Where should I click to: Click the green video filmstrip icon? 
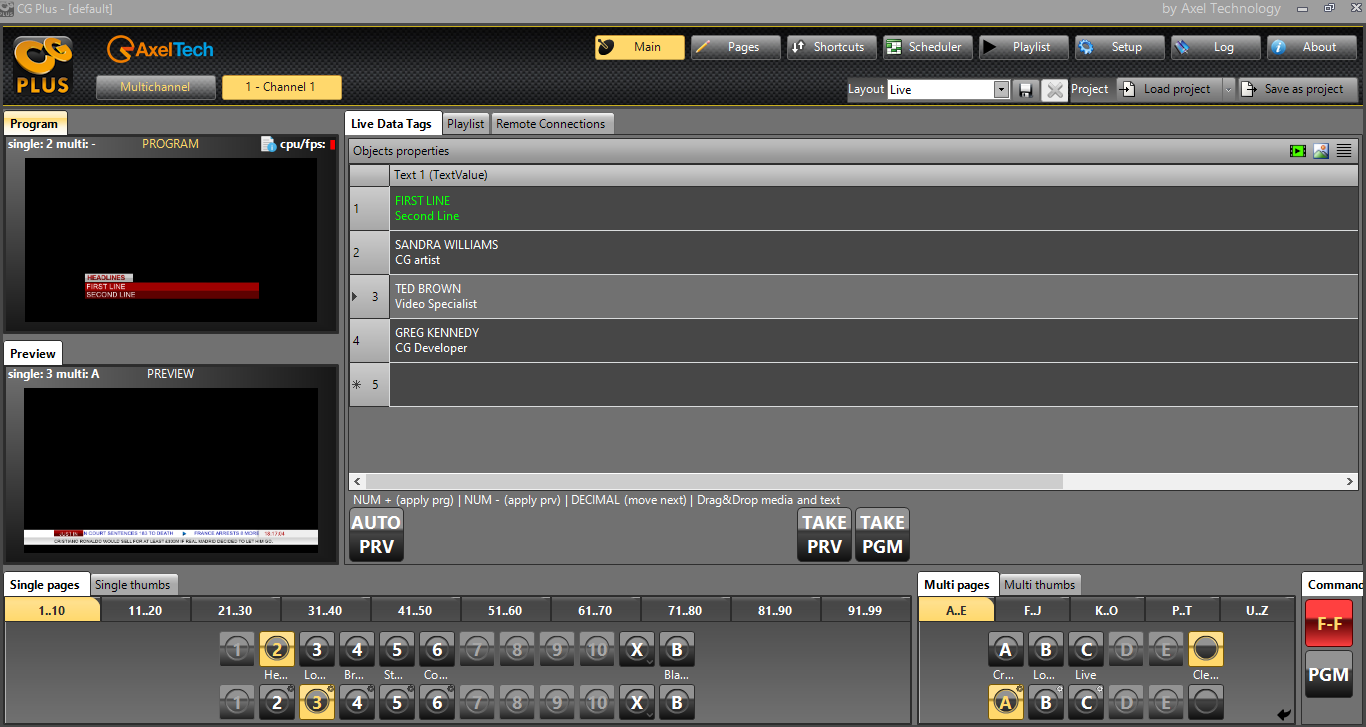click(1298, 151)
